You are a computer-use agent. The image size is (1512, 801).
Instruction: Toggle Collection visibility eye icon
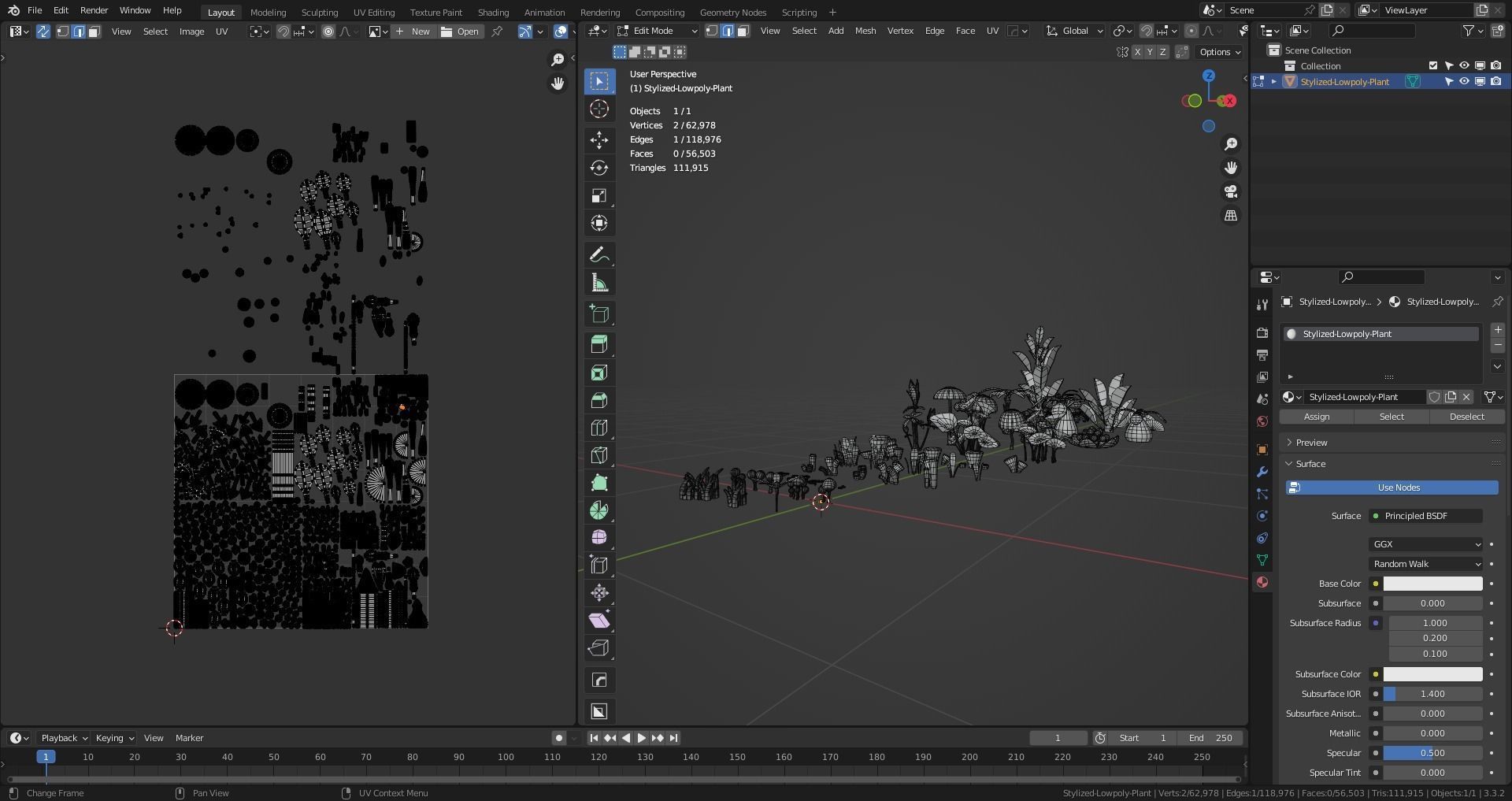(x=1464, y=65)
